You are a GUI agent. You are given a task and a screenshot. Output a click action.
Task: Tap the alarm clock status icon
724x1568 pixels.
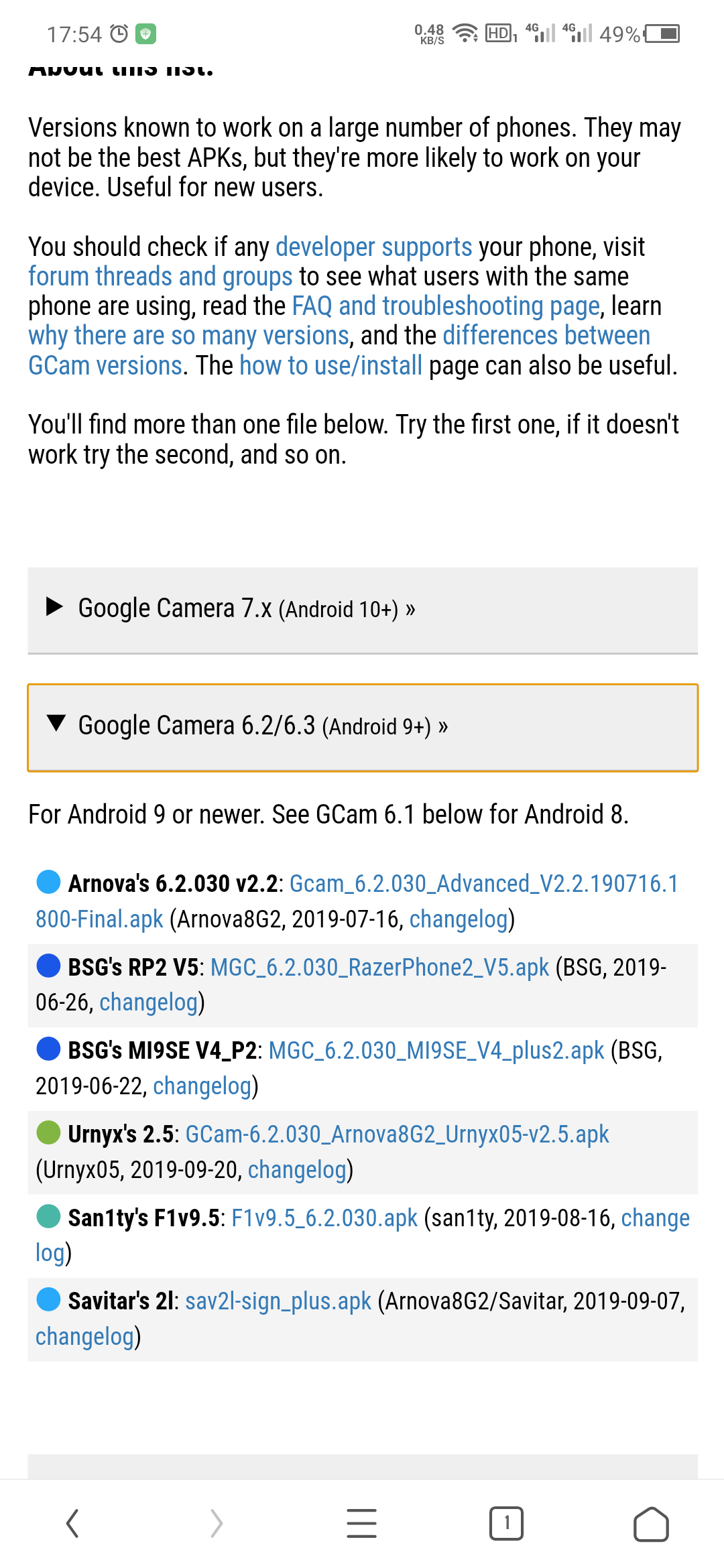pos(119,34)
